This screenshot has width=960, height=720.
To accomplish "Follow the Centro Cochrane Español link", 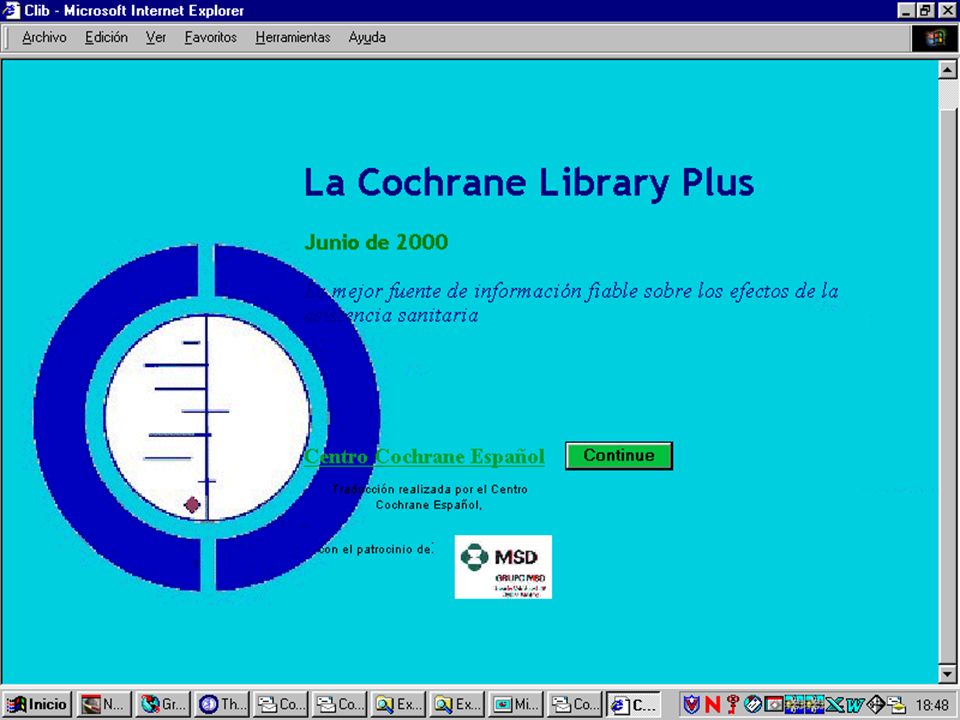I will pos(424,456).
